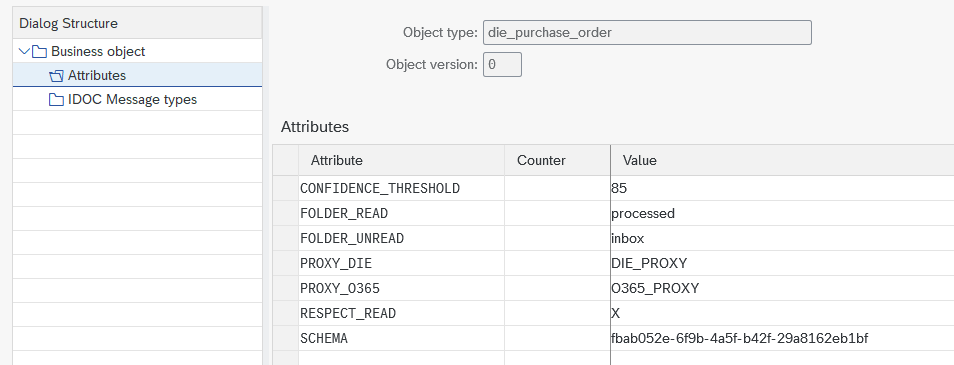Click the Counter column header
Viewport: 954px width, 365px height.
point(557,161)
